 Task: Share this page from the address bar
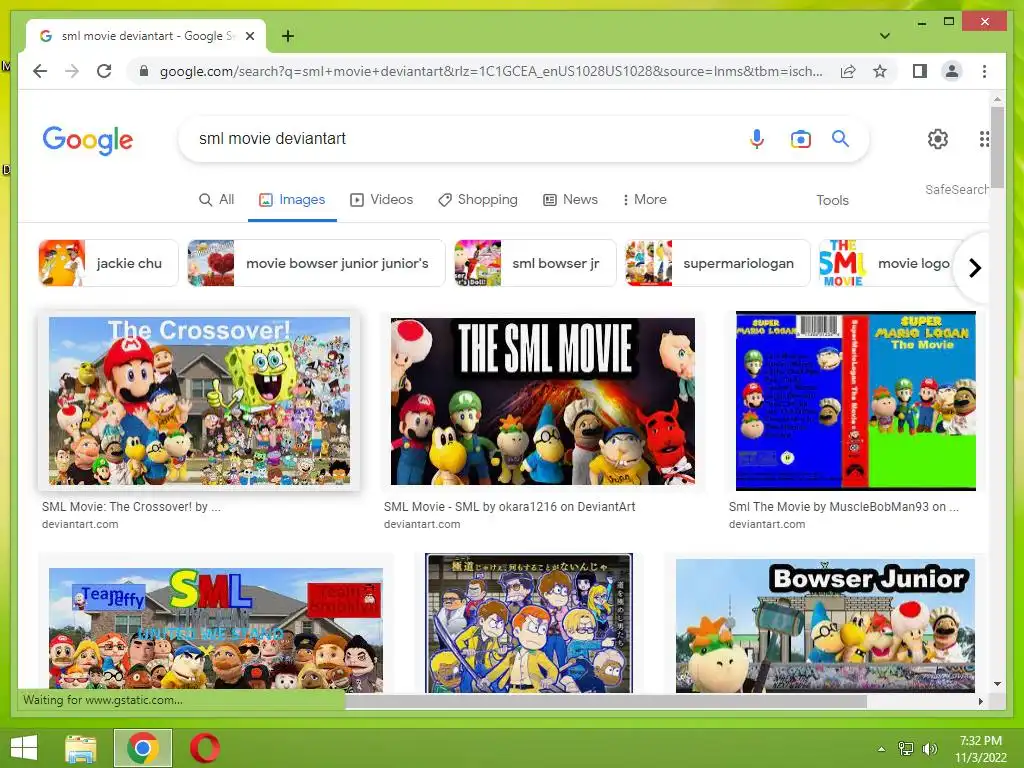coord(848,71)
